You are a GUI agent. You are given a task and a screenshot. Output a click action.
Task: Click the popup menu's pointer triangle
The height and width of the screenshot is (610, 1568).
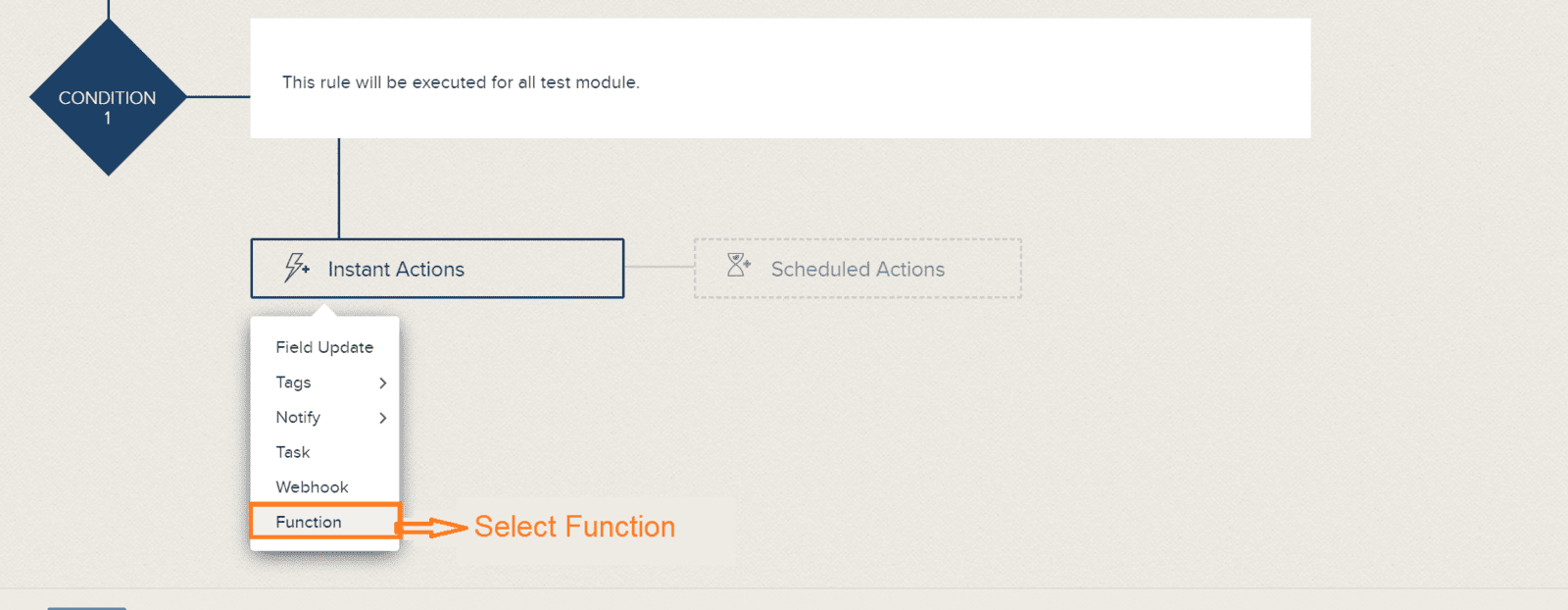(324, 310)
